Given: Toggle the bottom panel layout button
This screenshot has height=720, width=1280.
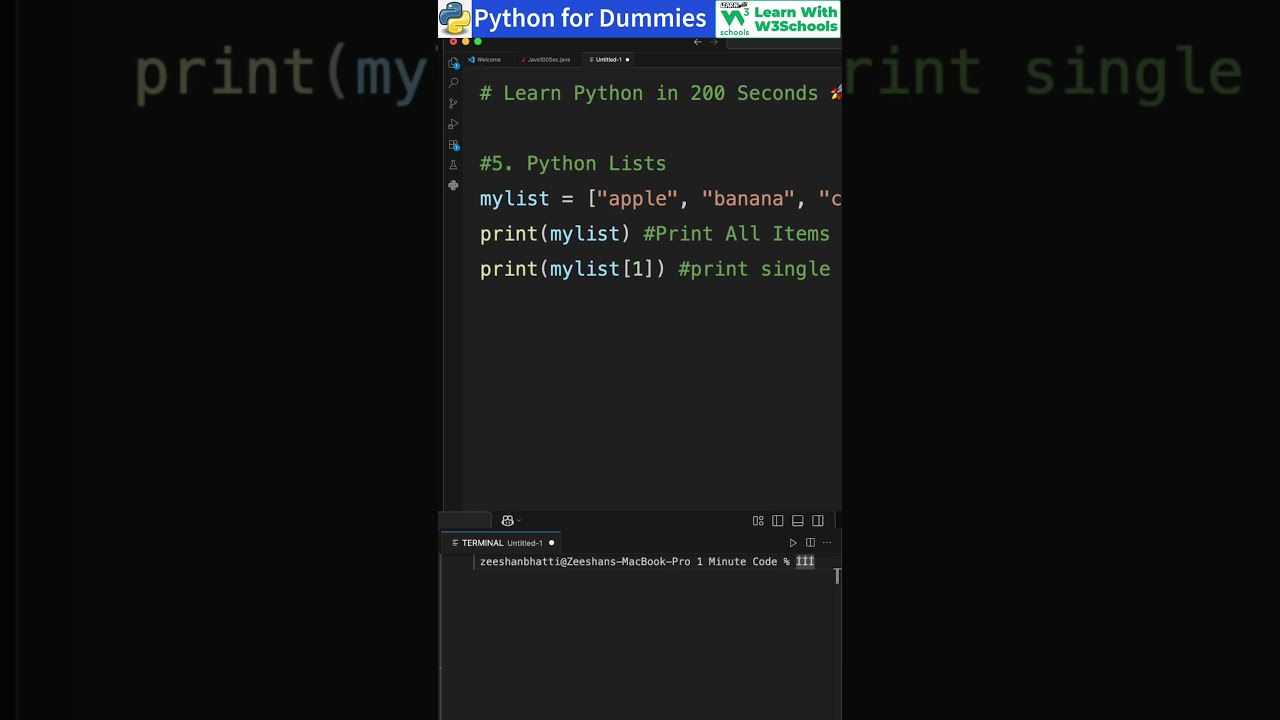Looking at the screenshot, I should [x=798, y=521].
